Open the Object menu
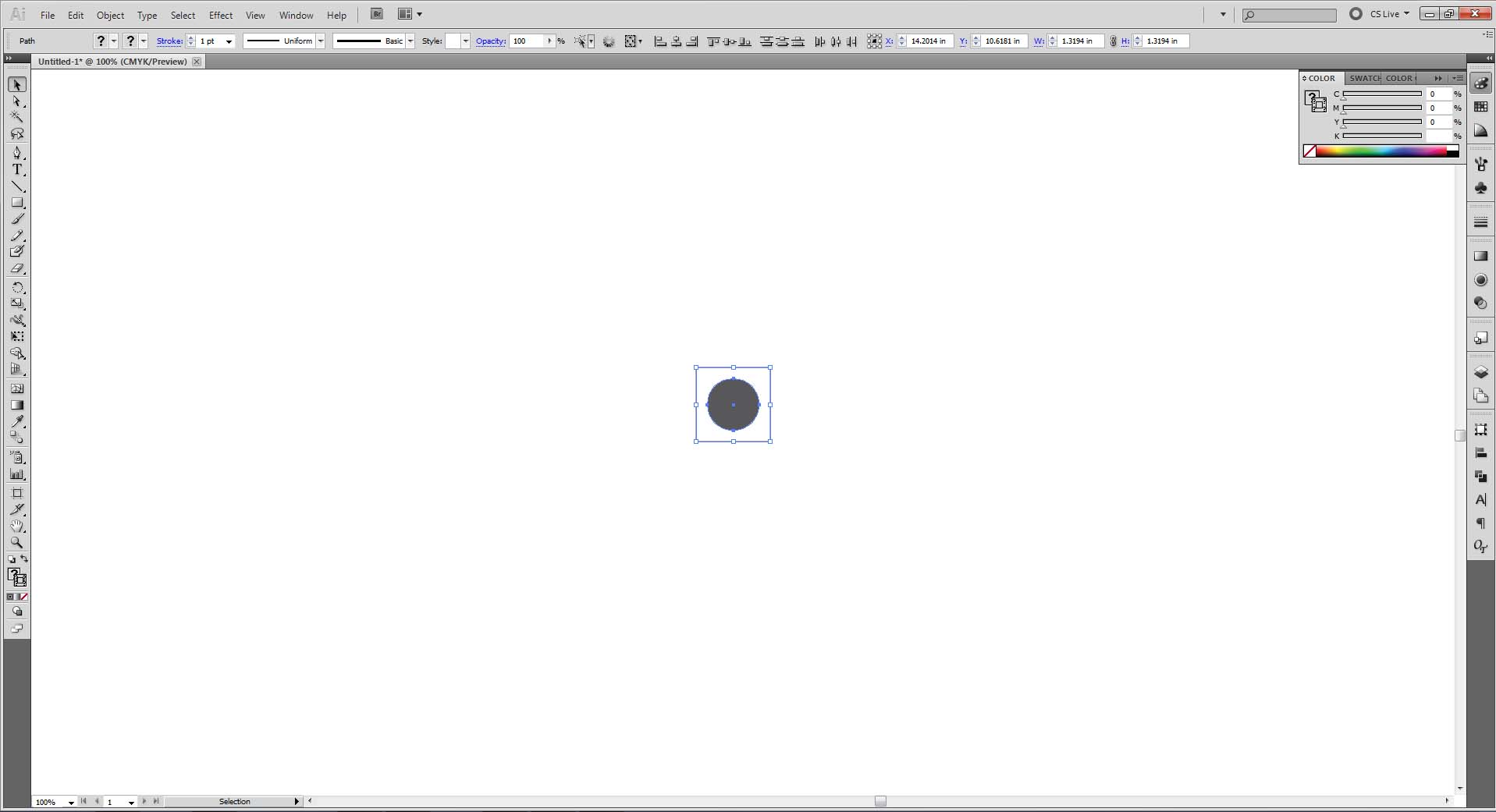Image resolution: width=1496 pixels, height=812 pixels. tap(110, 15)
